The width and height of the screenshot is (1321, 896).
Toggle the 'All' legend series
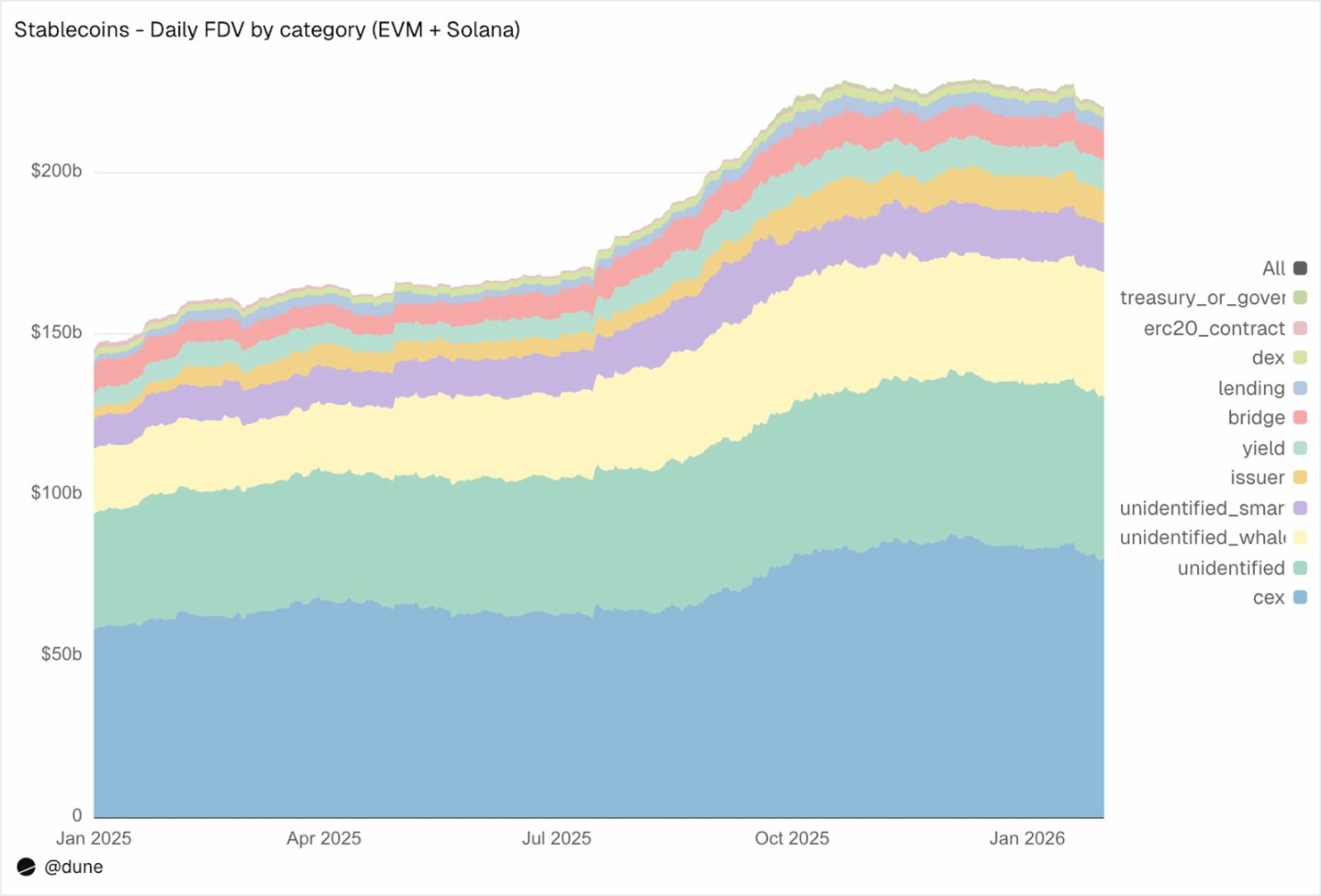point(1273,268)
